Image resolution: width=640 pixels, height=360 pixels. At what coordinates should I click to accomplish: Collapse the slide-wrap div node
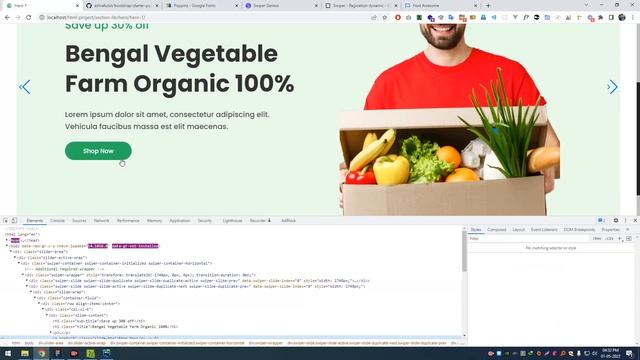tap(31, 292)
